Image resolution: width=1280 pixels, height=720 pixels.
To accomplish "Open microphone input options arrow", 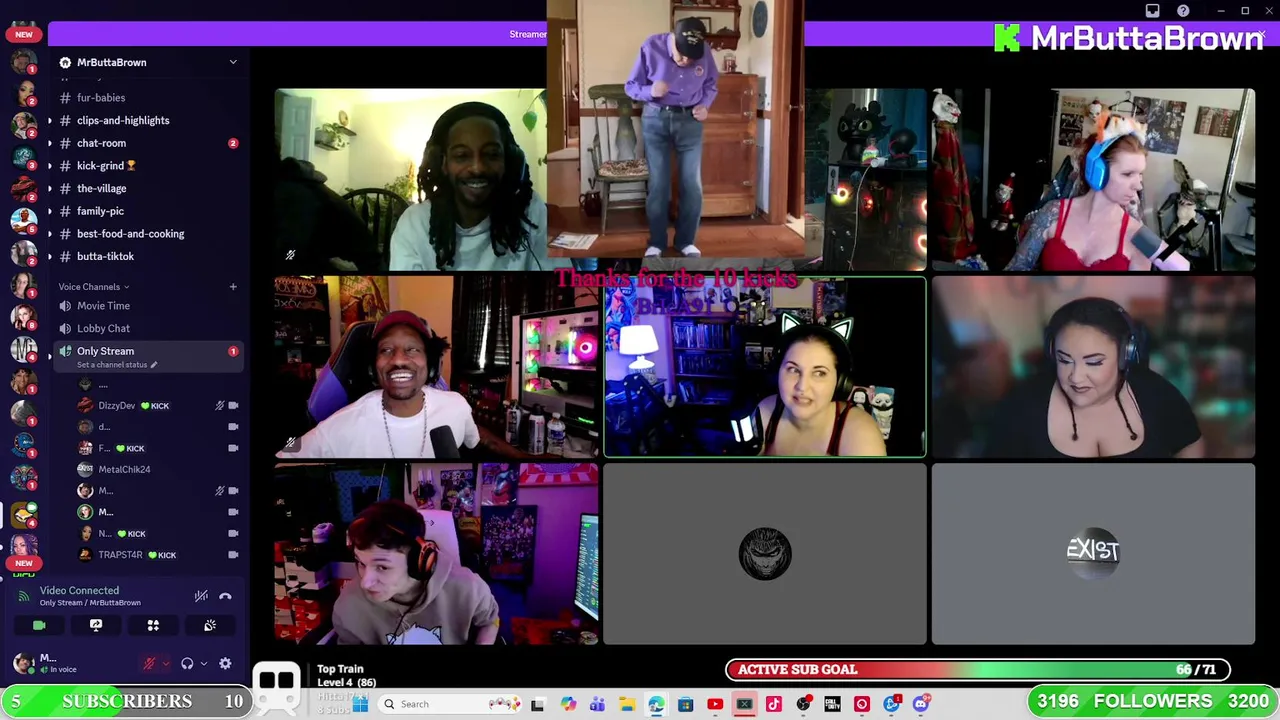I will pos(165,663).
